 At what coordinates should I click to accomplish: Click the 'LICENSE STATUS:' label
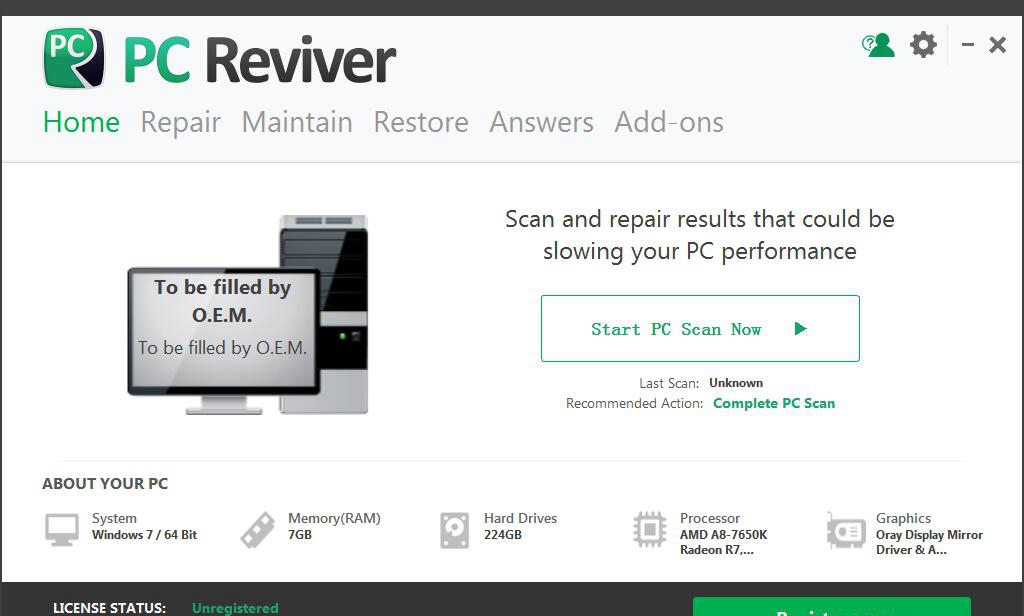(110, 608)
